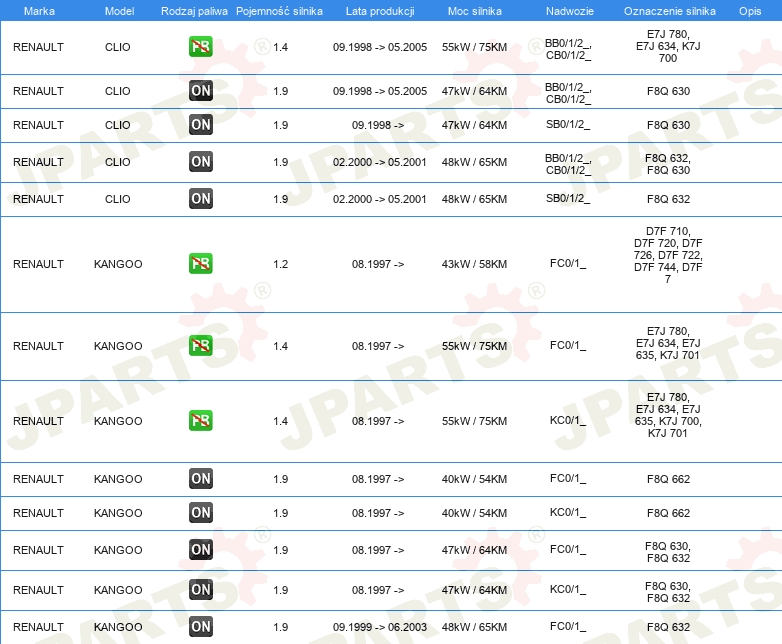Viewport: 782px width, 644px height.
Task: Select '02.2000 -> 05.2001' in the SB0/1/2_ row
Action: point(380,199)
